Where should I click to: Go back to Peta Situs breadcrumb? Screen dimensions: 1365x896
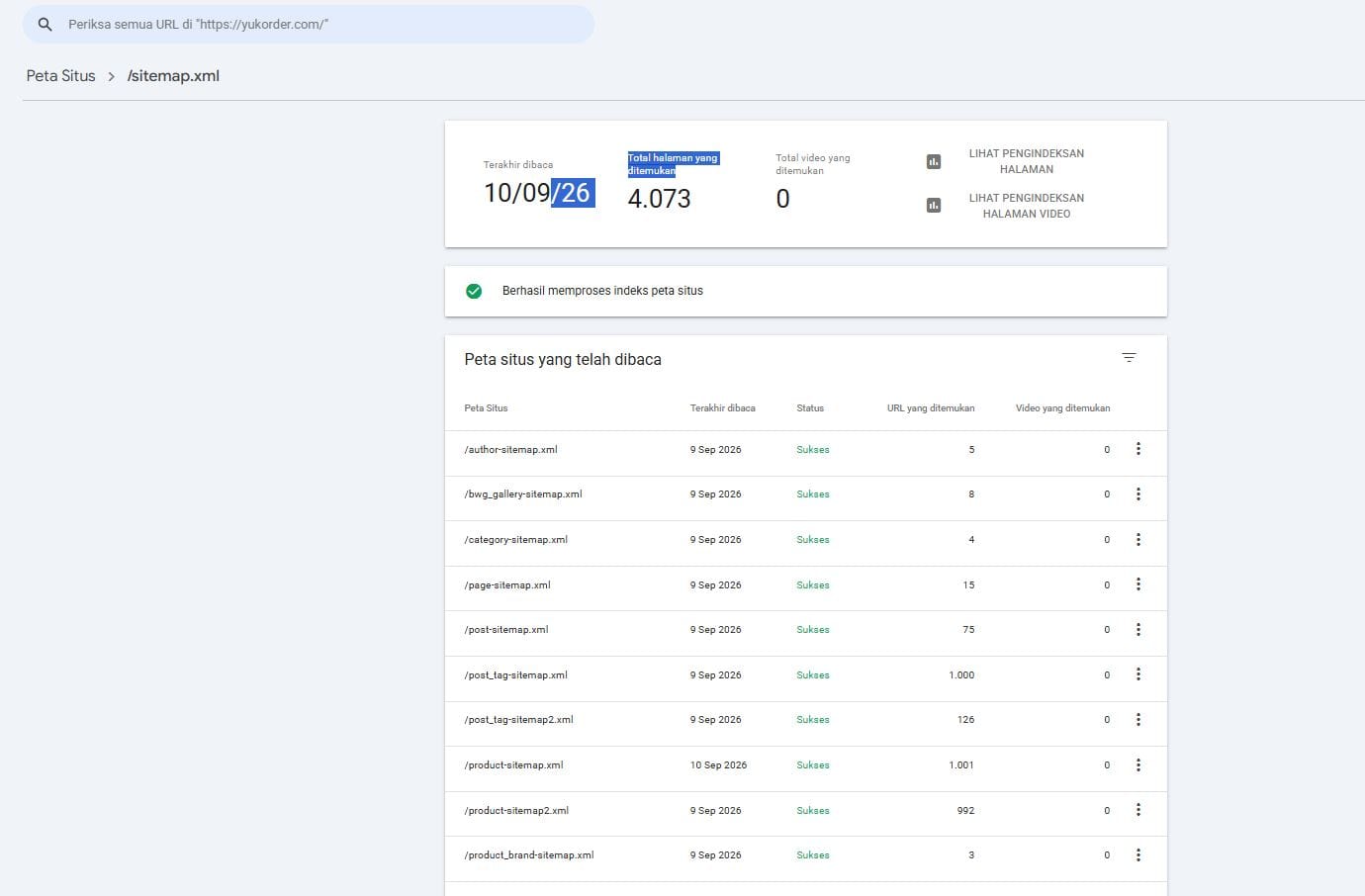(60, 76)
